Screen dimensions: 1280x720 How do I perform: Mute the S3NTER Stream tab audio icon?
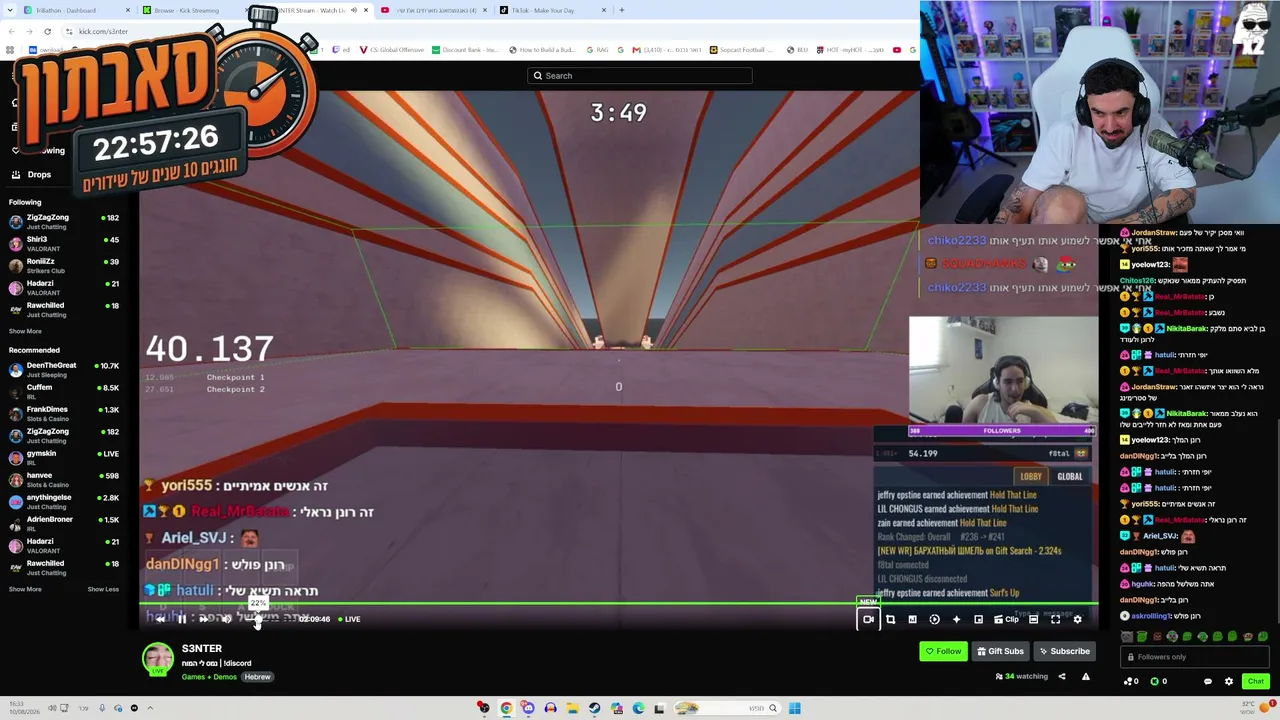tap(353, 10)
